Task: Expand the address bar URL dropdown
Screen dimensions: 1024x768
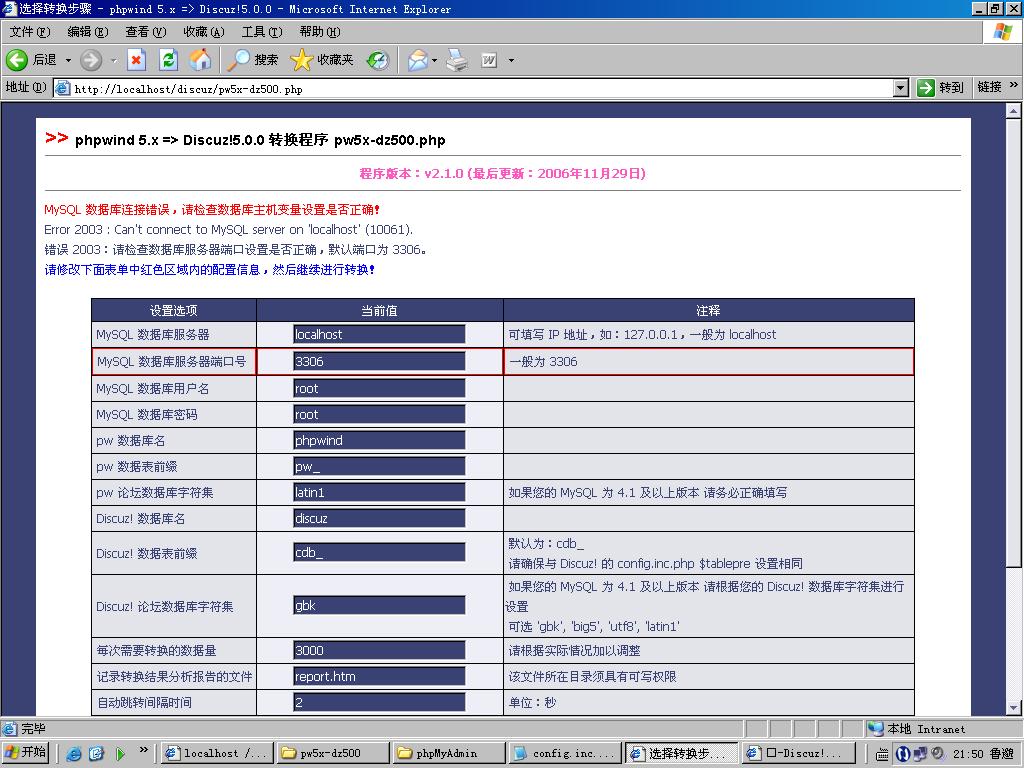Action: (901, 88)
